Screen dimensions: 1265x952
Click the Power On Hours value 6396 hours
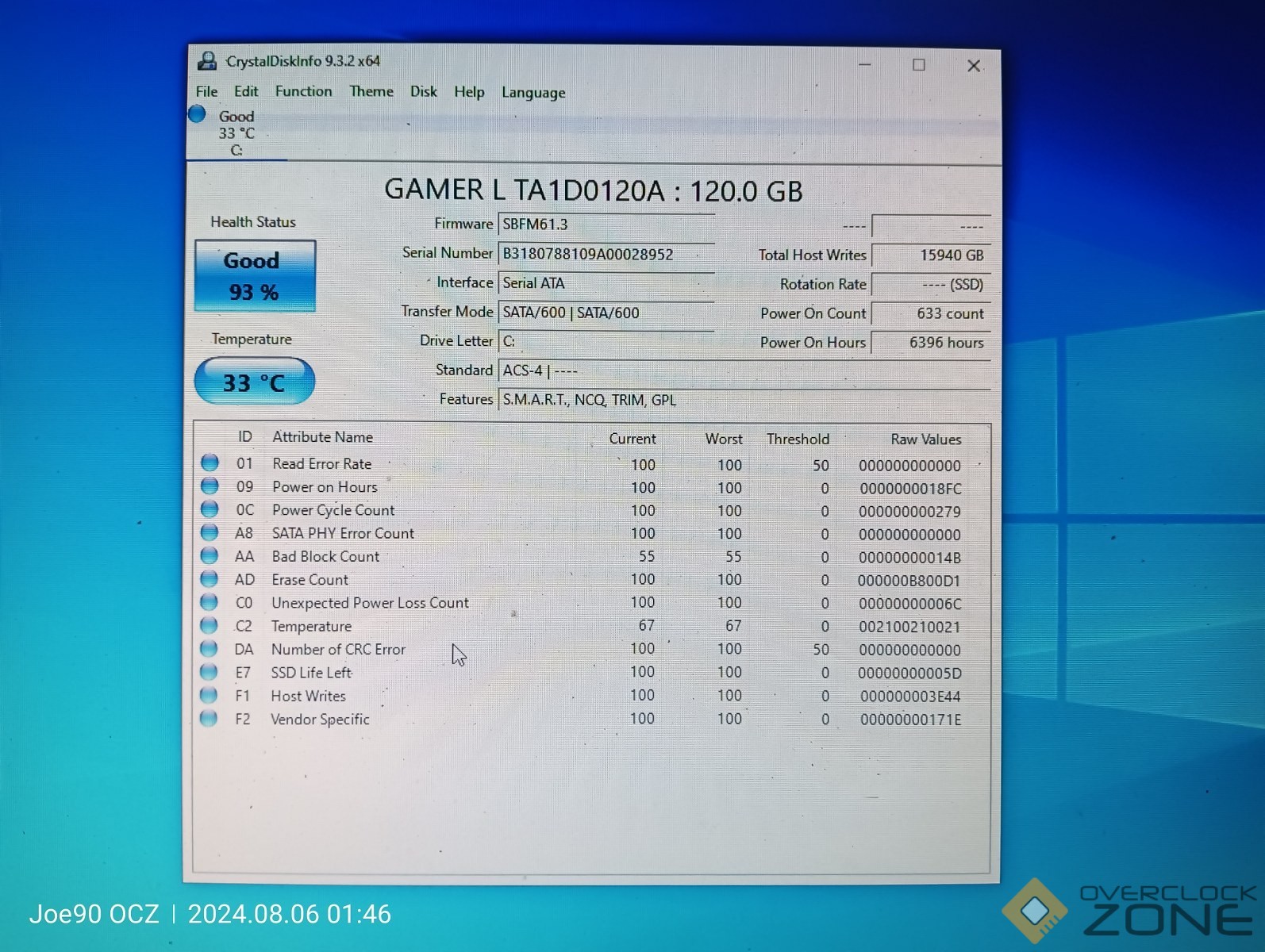click(931, 343)
